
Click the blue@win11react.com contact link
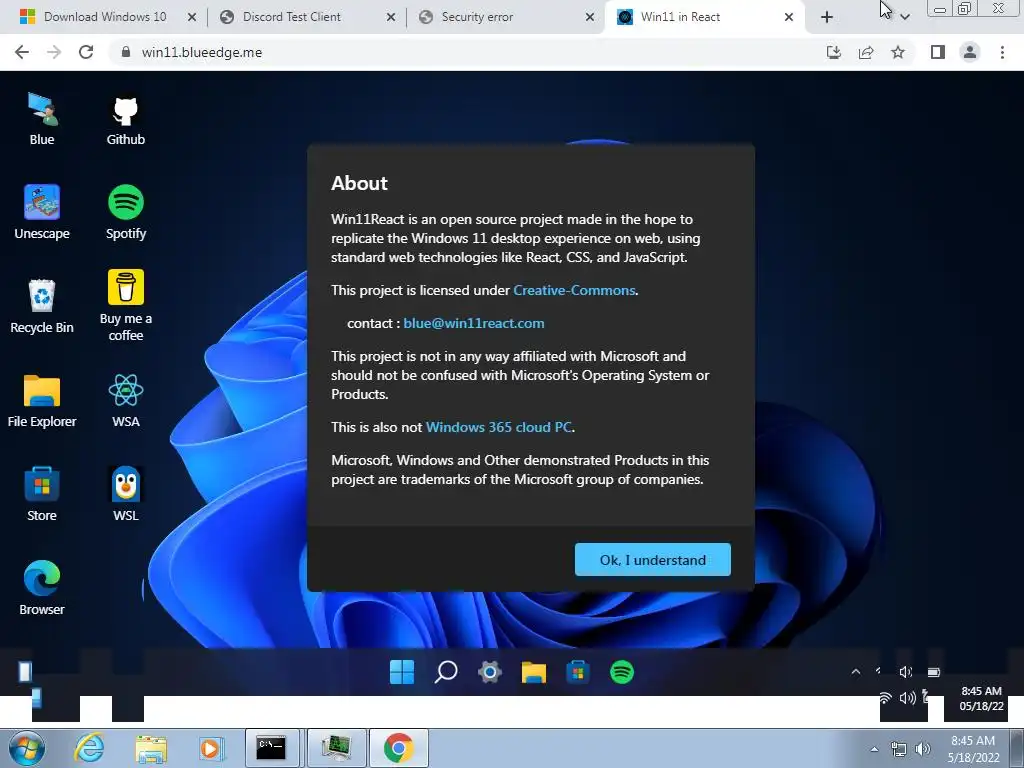point(473,323)
